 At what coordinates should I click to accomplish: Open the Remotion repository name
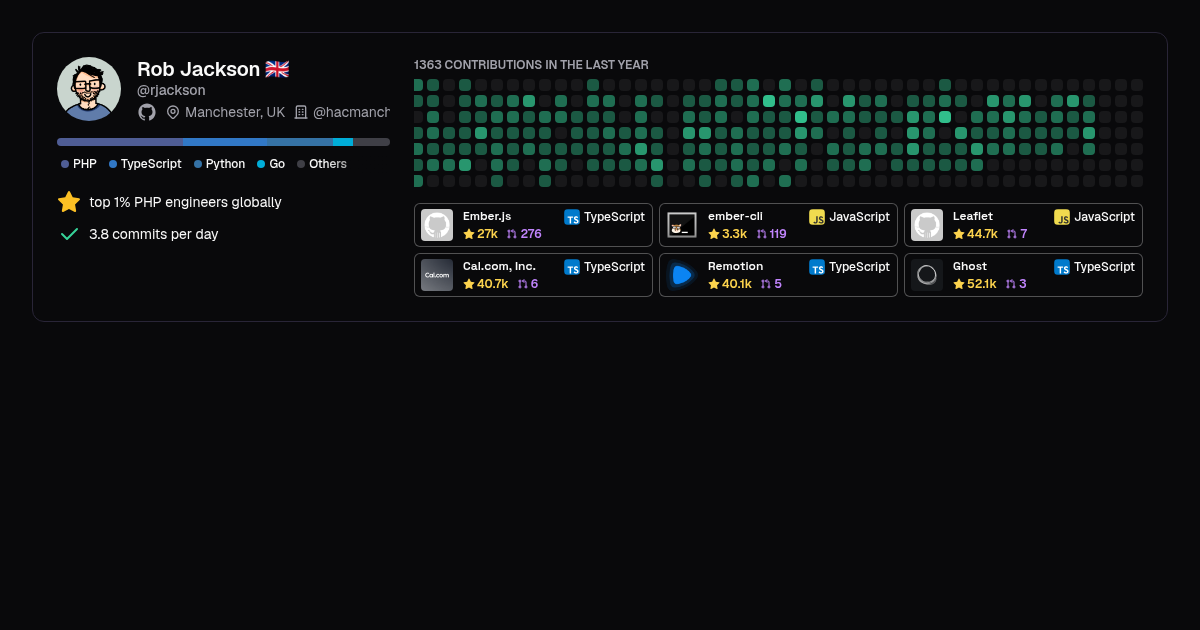[x=736, y=266]
